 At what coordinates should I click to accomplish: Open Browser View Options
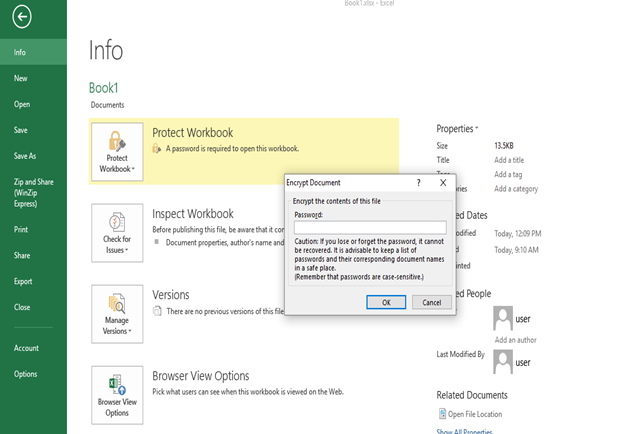tap(117, 395)
